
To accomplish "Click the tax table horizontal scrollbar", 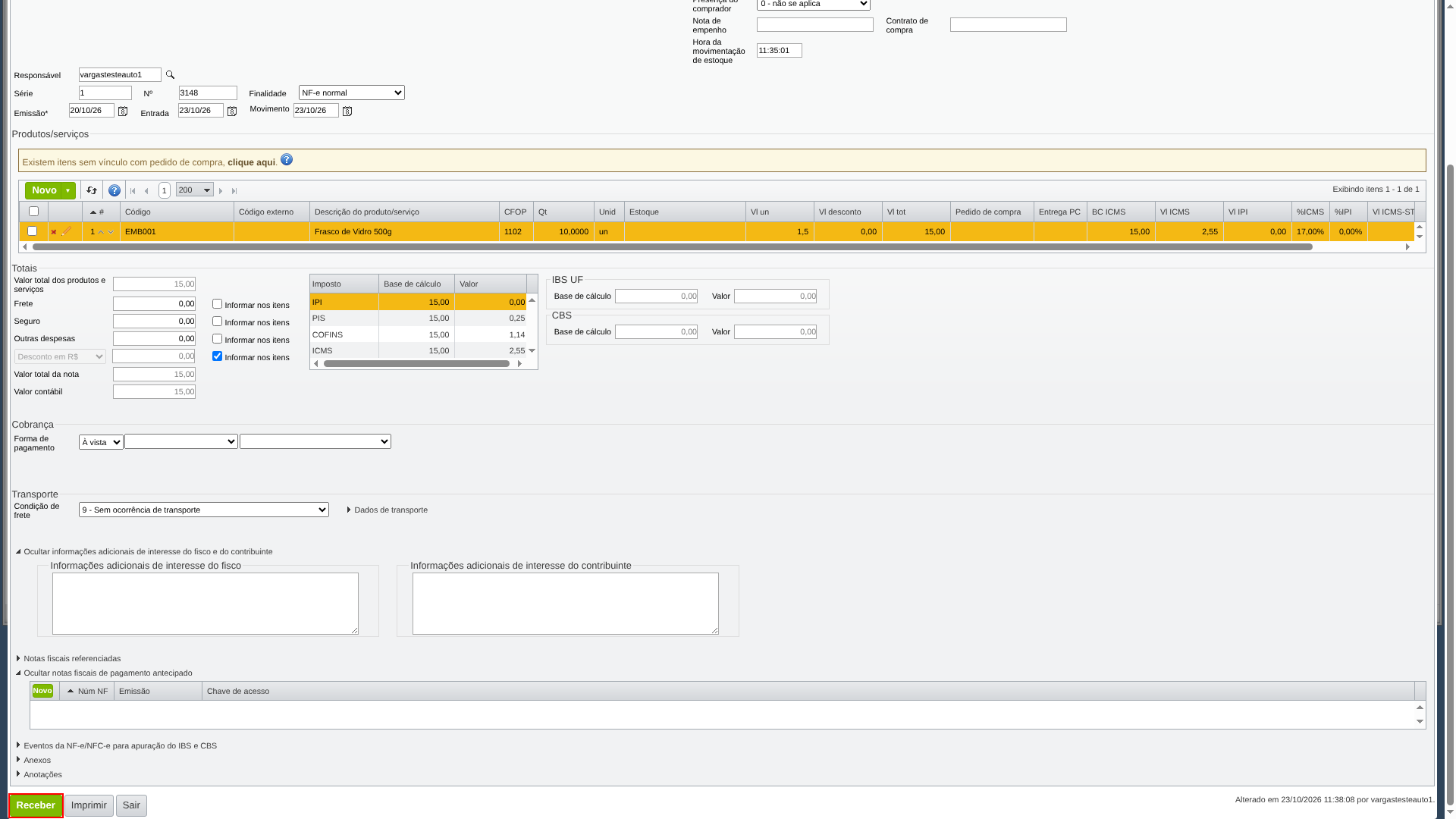I will pyautogui.click(x=416, y=364).
